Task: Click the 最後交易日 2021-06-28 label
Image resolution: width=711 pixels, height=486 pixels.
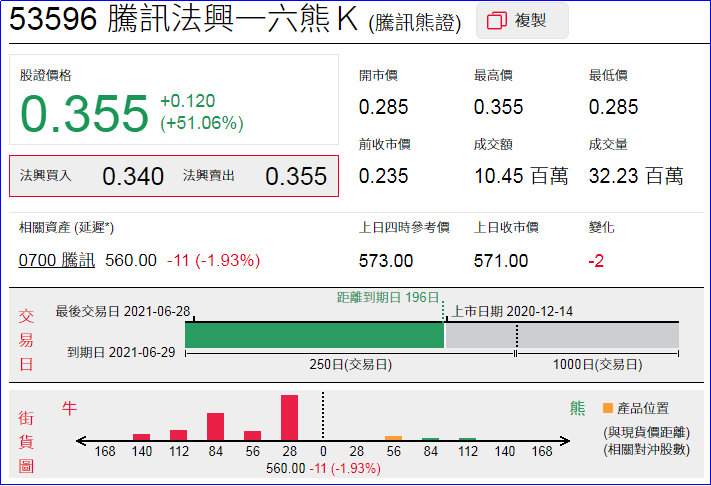Action: click(122, 311)
